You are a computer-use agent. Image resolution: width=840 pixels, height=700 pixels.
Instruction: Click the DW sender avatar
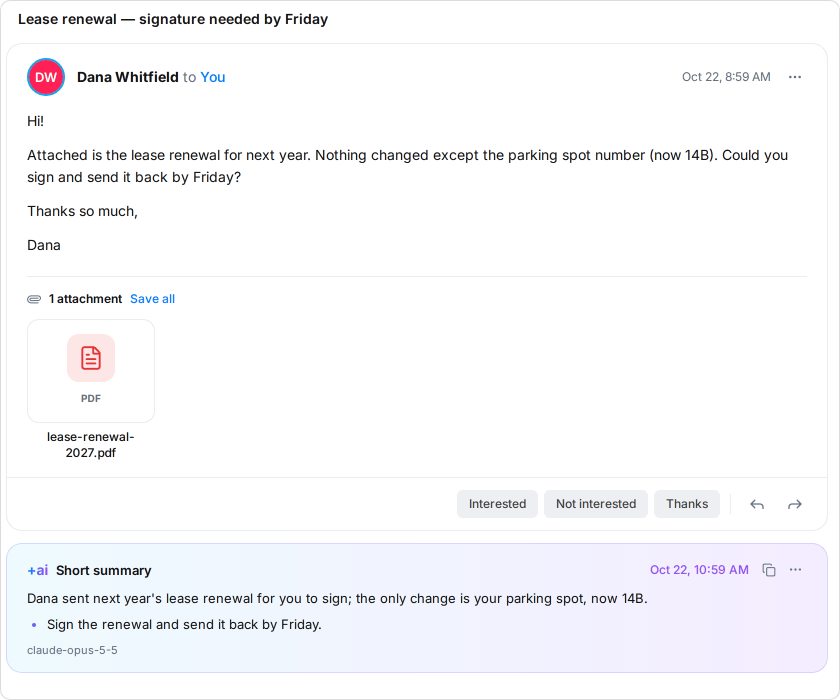(46, 77)
